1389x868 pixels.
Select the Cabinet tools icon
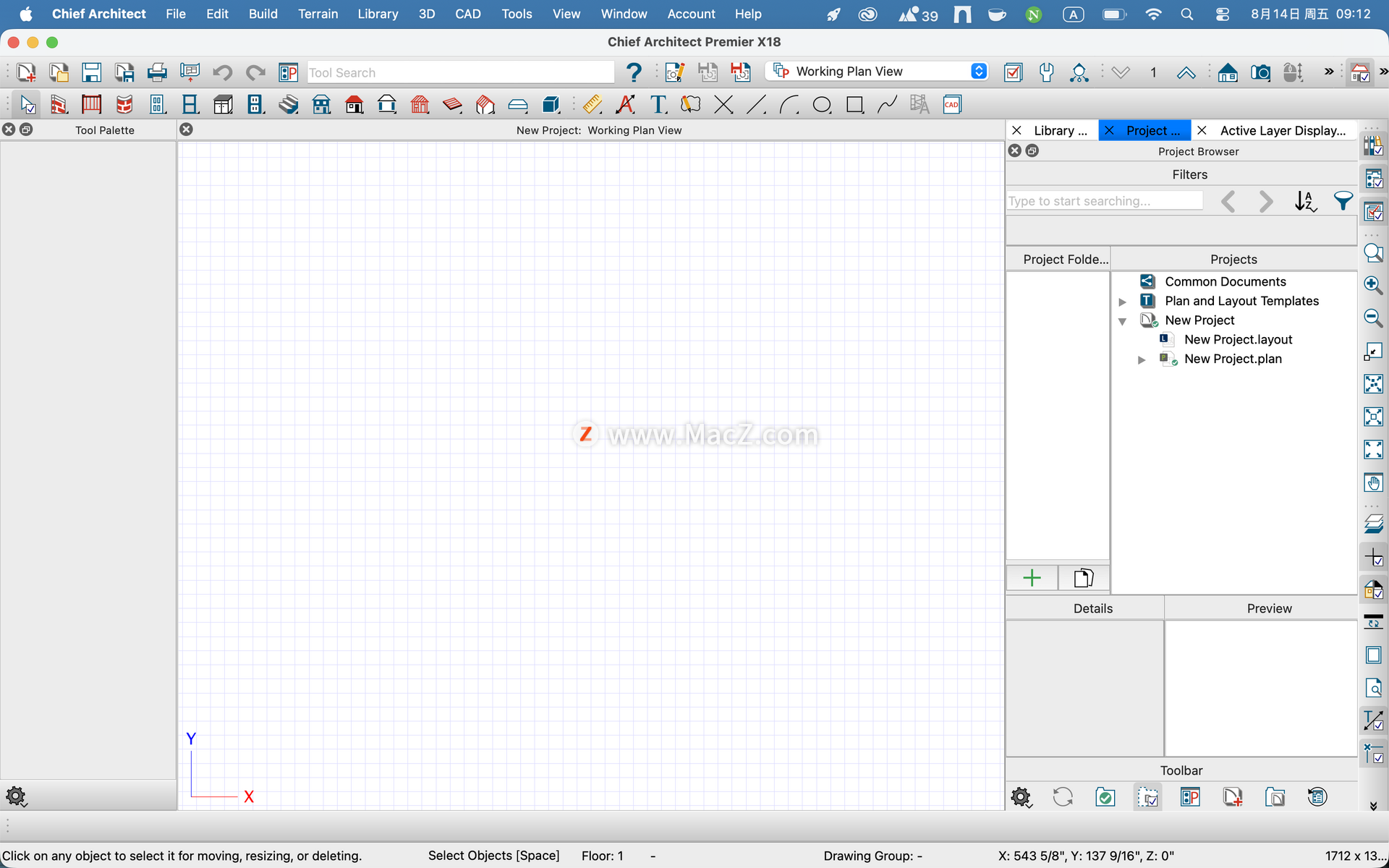[x=223, y=105]
